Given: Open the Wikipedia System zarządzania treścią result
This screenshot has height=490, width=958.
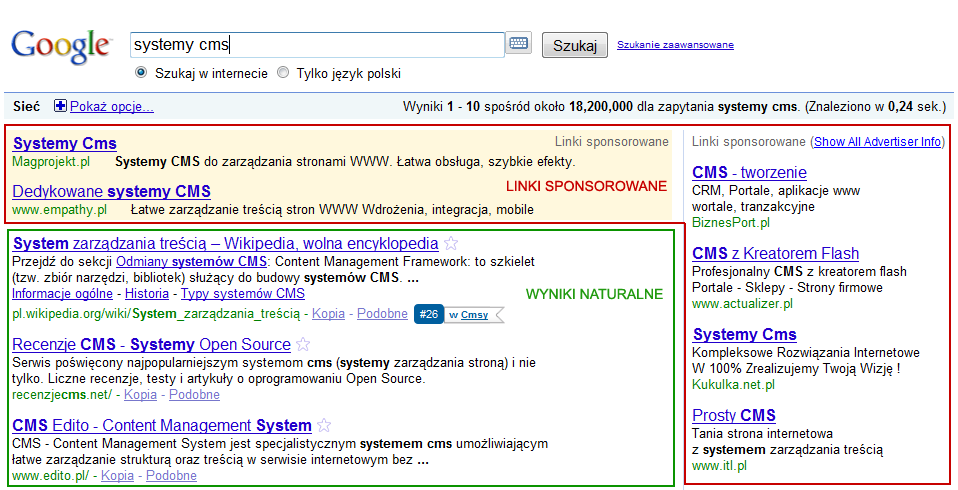Looking at the screenshot, I should (x=225, y=244).
